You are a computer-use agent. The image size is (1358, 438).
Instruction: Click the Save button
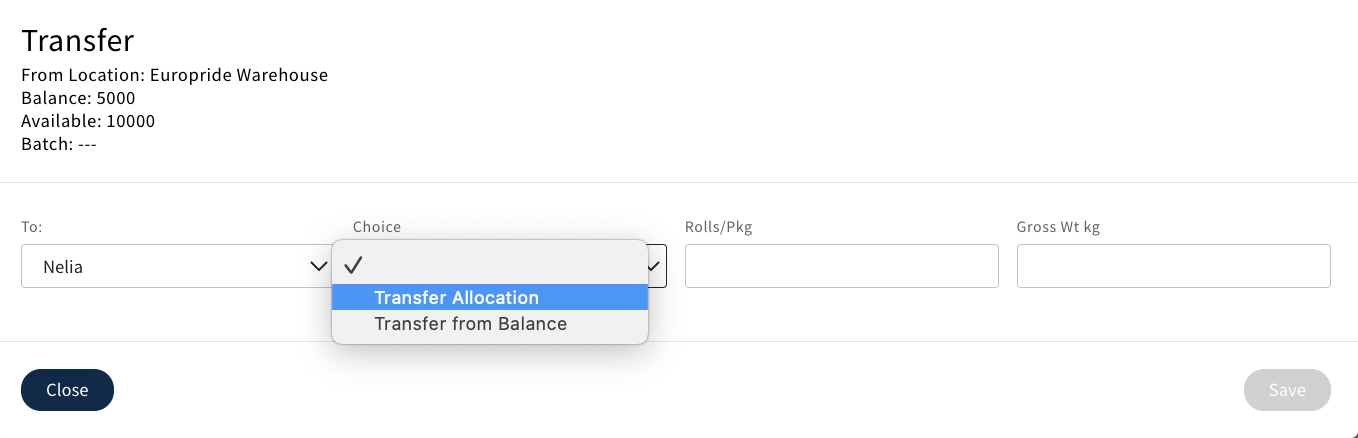click(x=1286, y=390)
